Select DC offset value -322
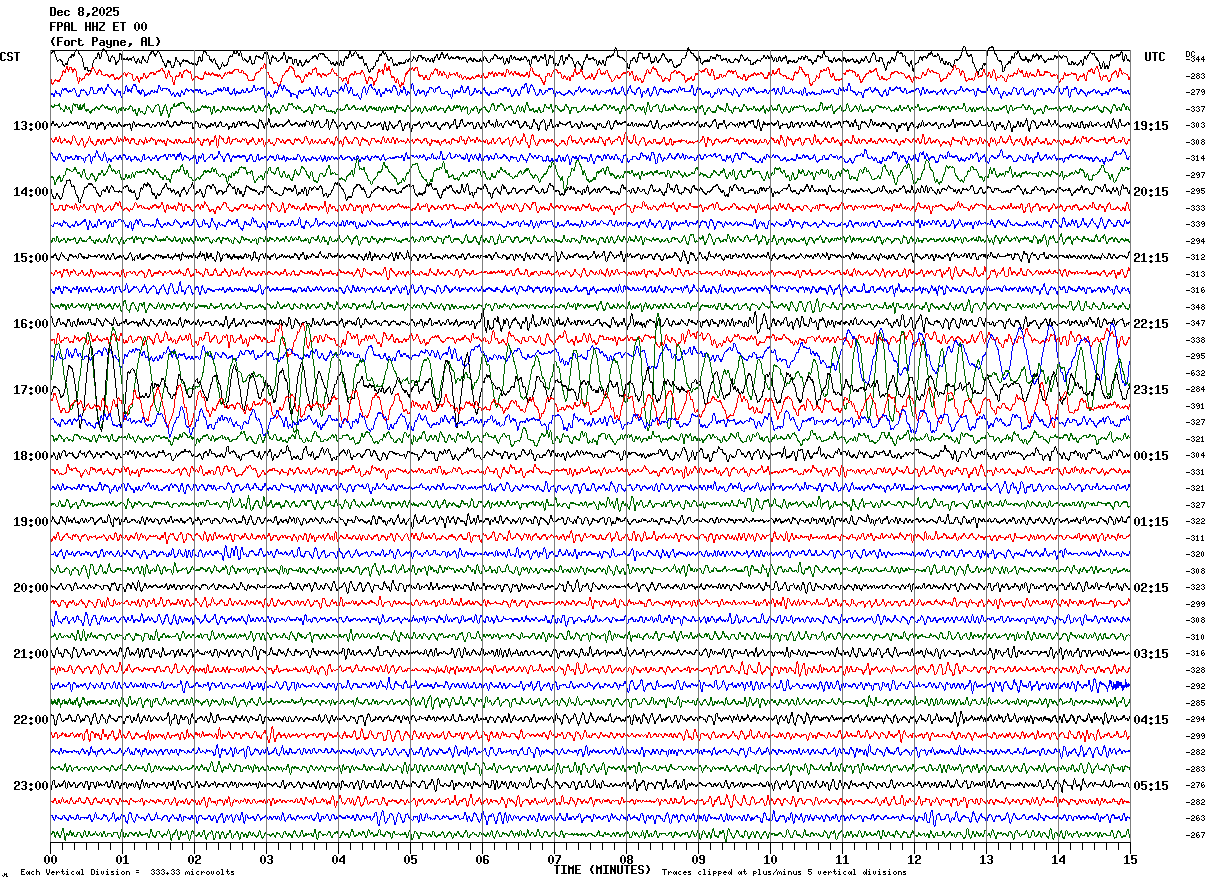 tap(1195, 521)
